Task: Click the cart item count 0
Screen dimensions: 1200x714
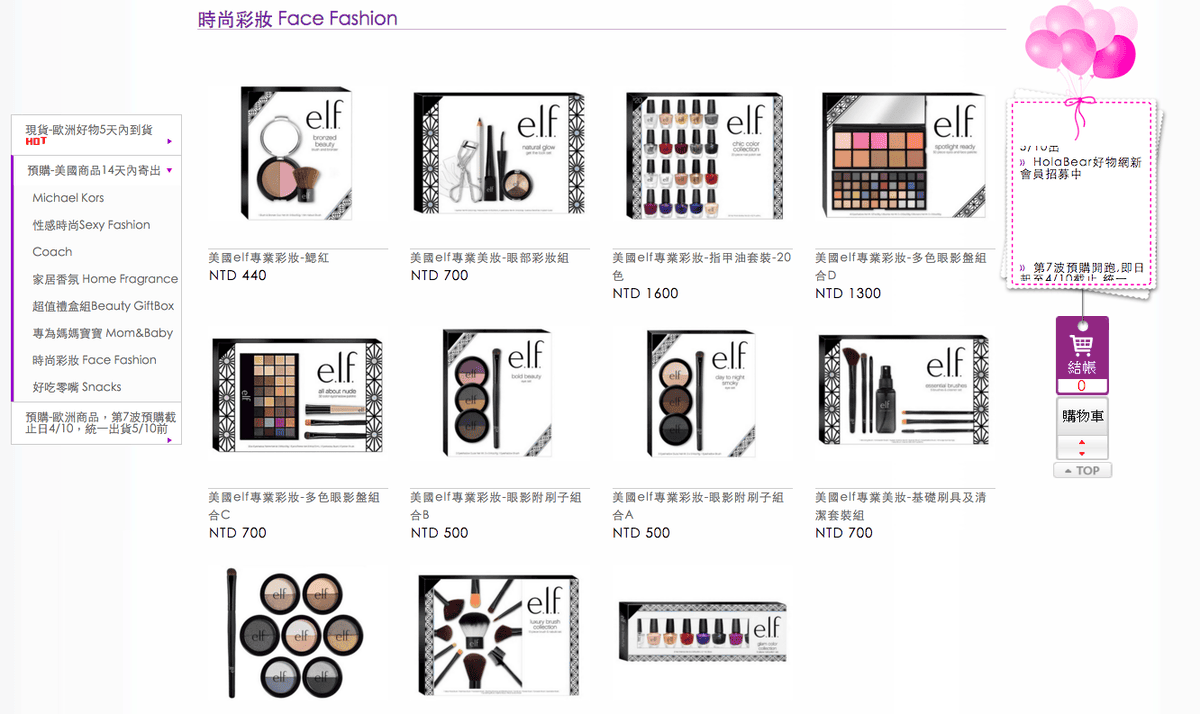Action: coord(1082,386)
